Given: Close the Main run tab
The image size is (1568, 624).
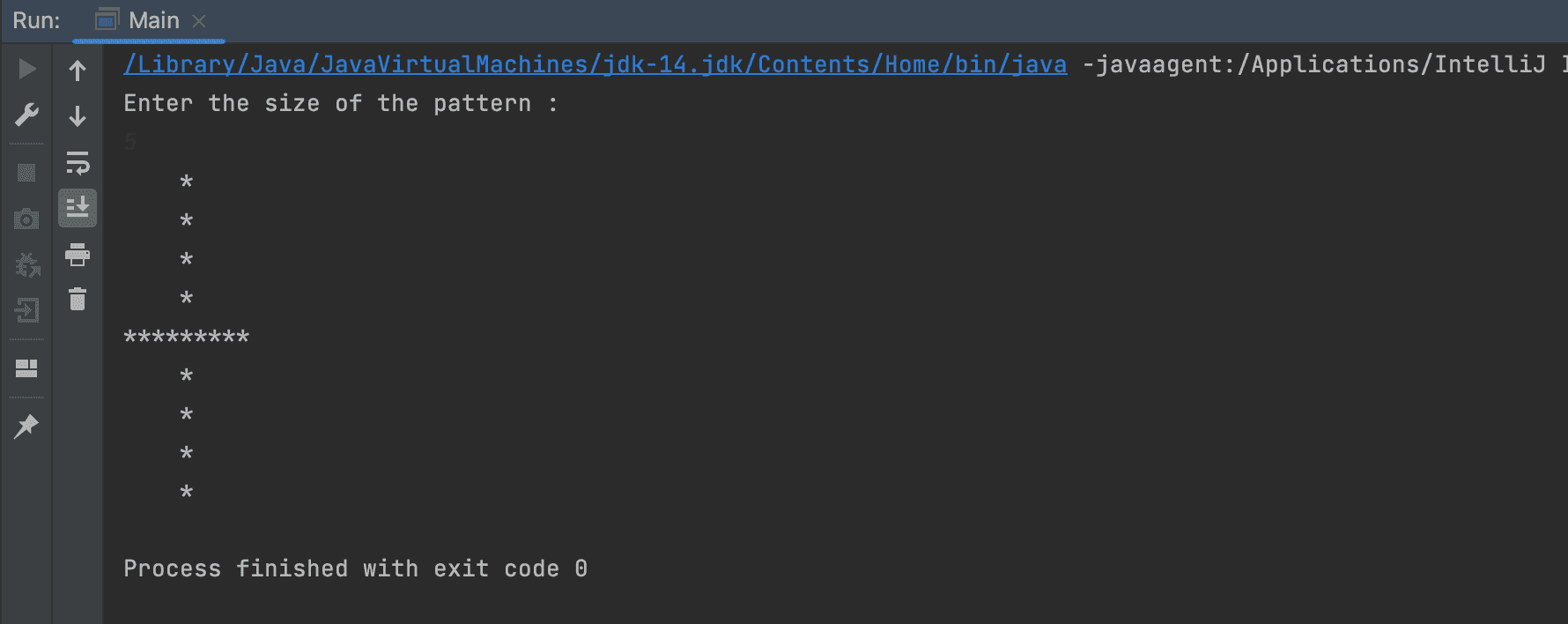Looking at the screenshot, I should 199,21.
